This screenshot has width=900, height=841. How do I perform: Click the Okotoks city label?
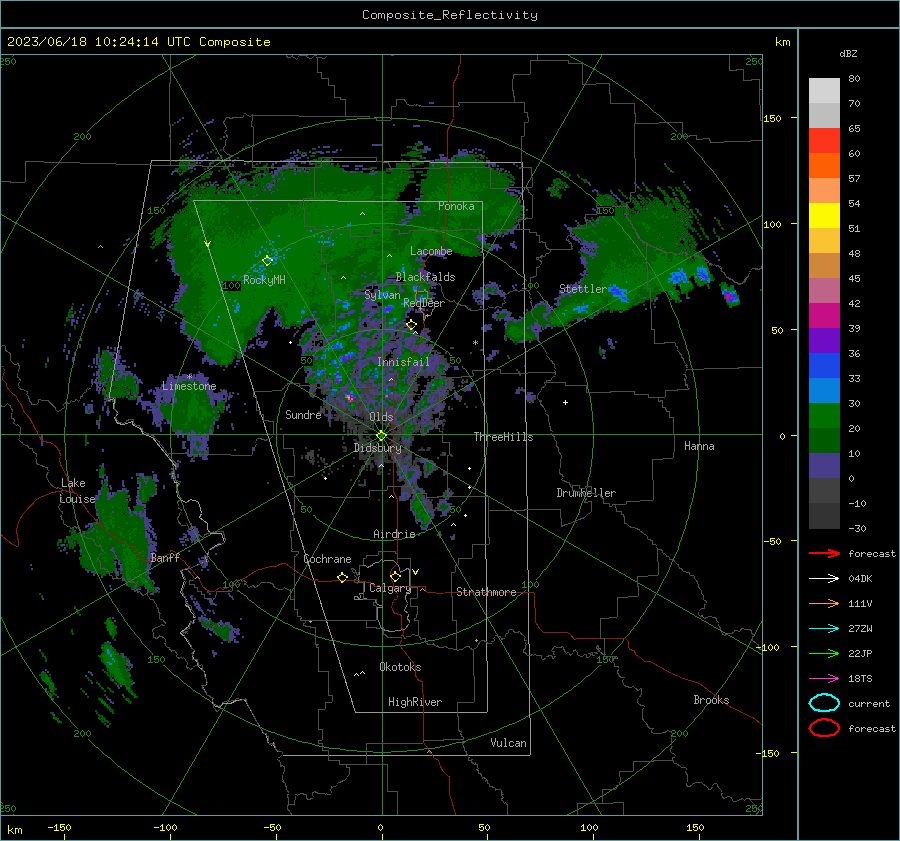(400, 667)
